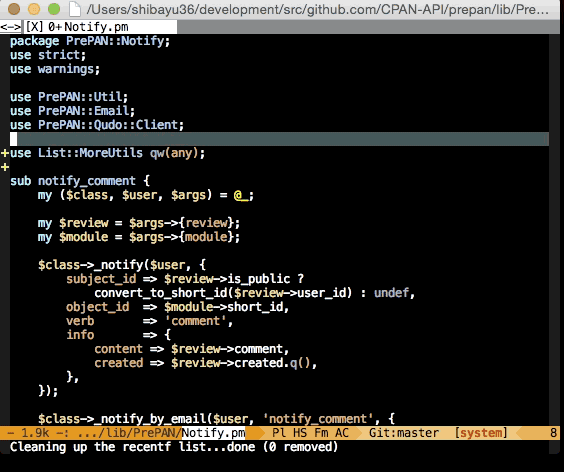Click the 'comment' string literal
The image size is (564, 472).
click(x=195, y=321)
